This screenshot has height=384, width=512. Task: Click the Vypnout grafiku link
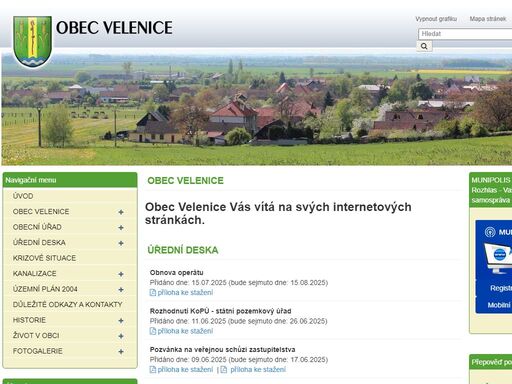(436, 19)
